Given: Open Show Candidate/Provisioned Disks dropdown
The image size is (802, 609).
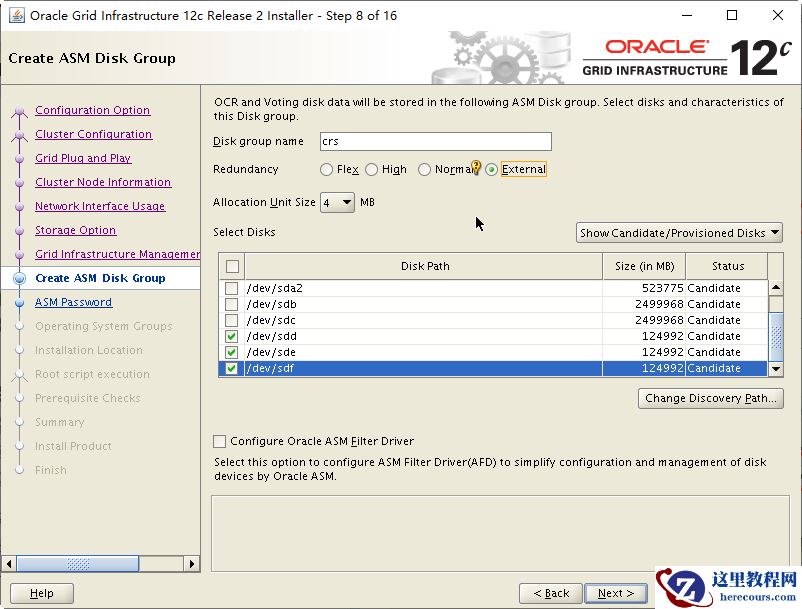Looking at the screenshot, I should (679, 233).
